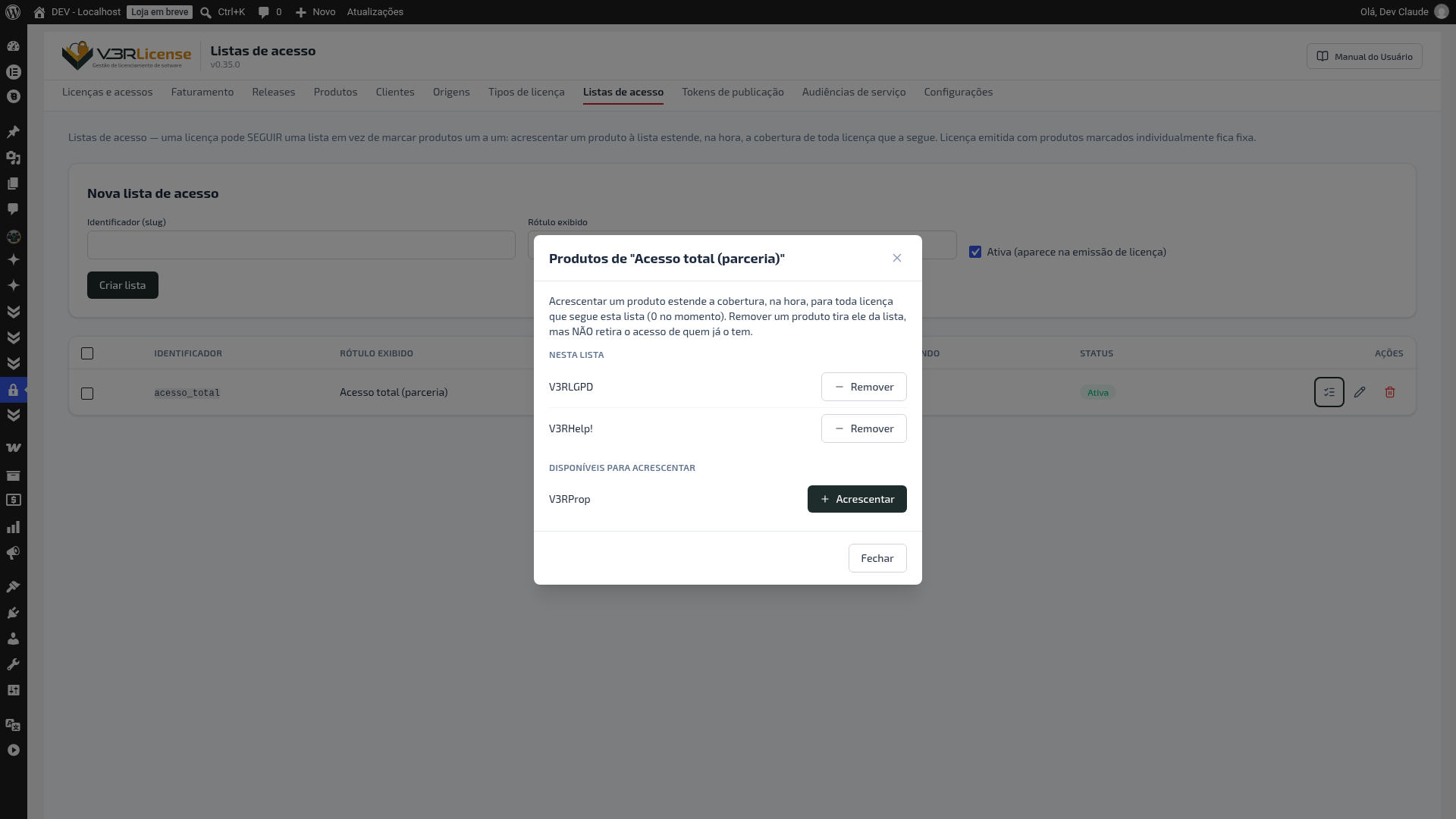Click the pencil edit icon for acesso_total

pos(1360,392)
